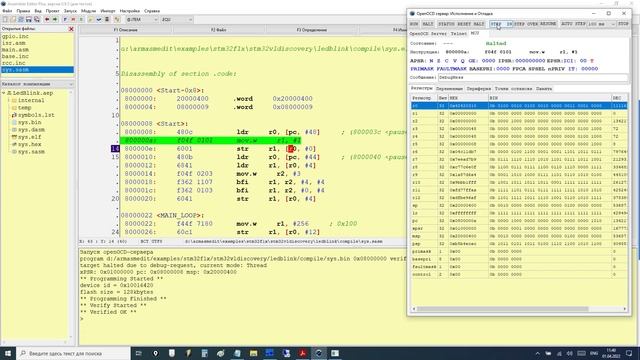The height and width of the screenshot is (360, 640).
Task: Open the Настройки menu
Action: pyautogui.click(x=129, y=11)
